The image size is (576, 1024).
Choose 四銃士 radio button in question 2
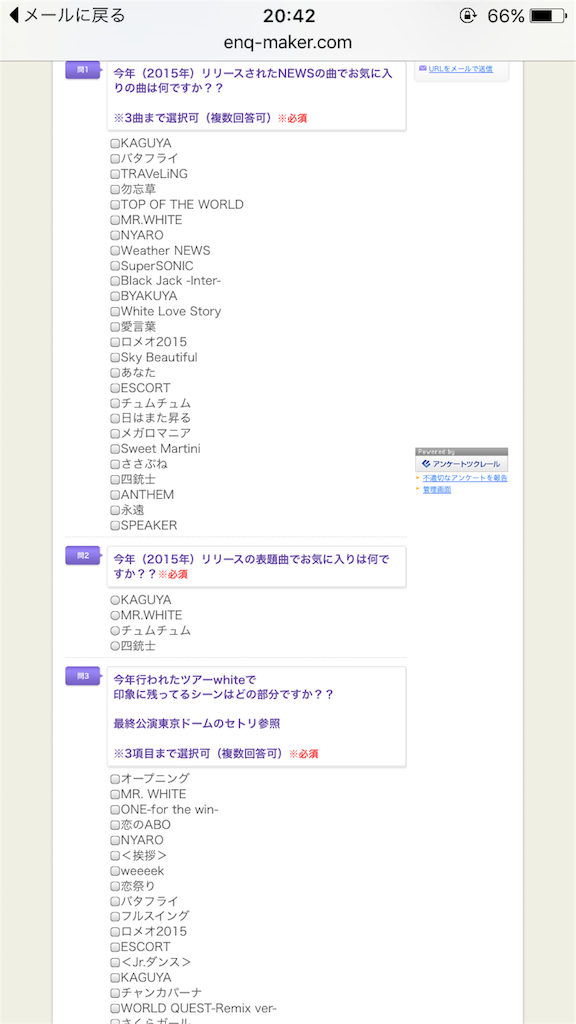(115, 647)
